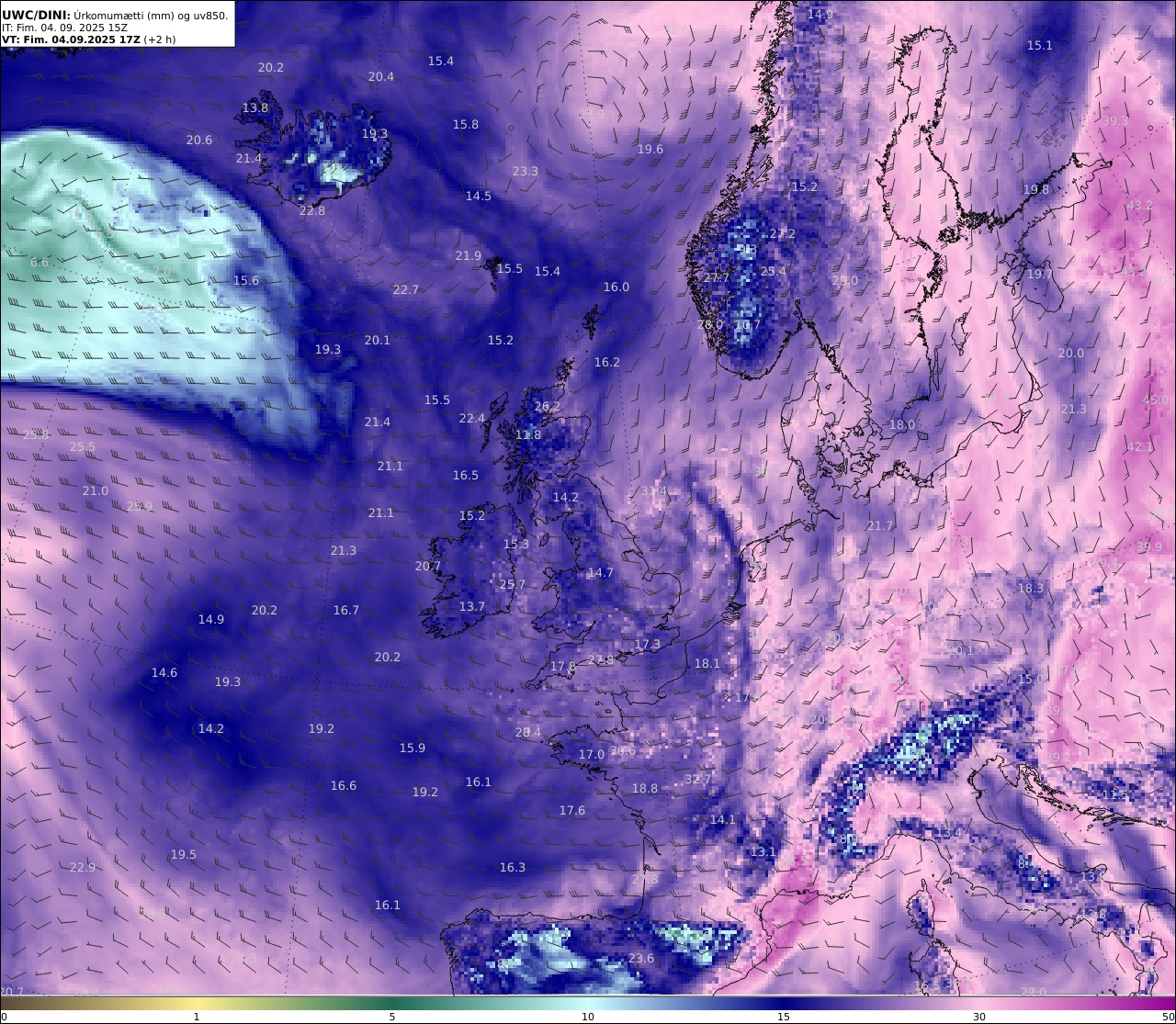Click the 17.0 value over Brittany
The image size is (1176, 1024).
(x=592, y=755)
